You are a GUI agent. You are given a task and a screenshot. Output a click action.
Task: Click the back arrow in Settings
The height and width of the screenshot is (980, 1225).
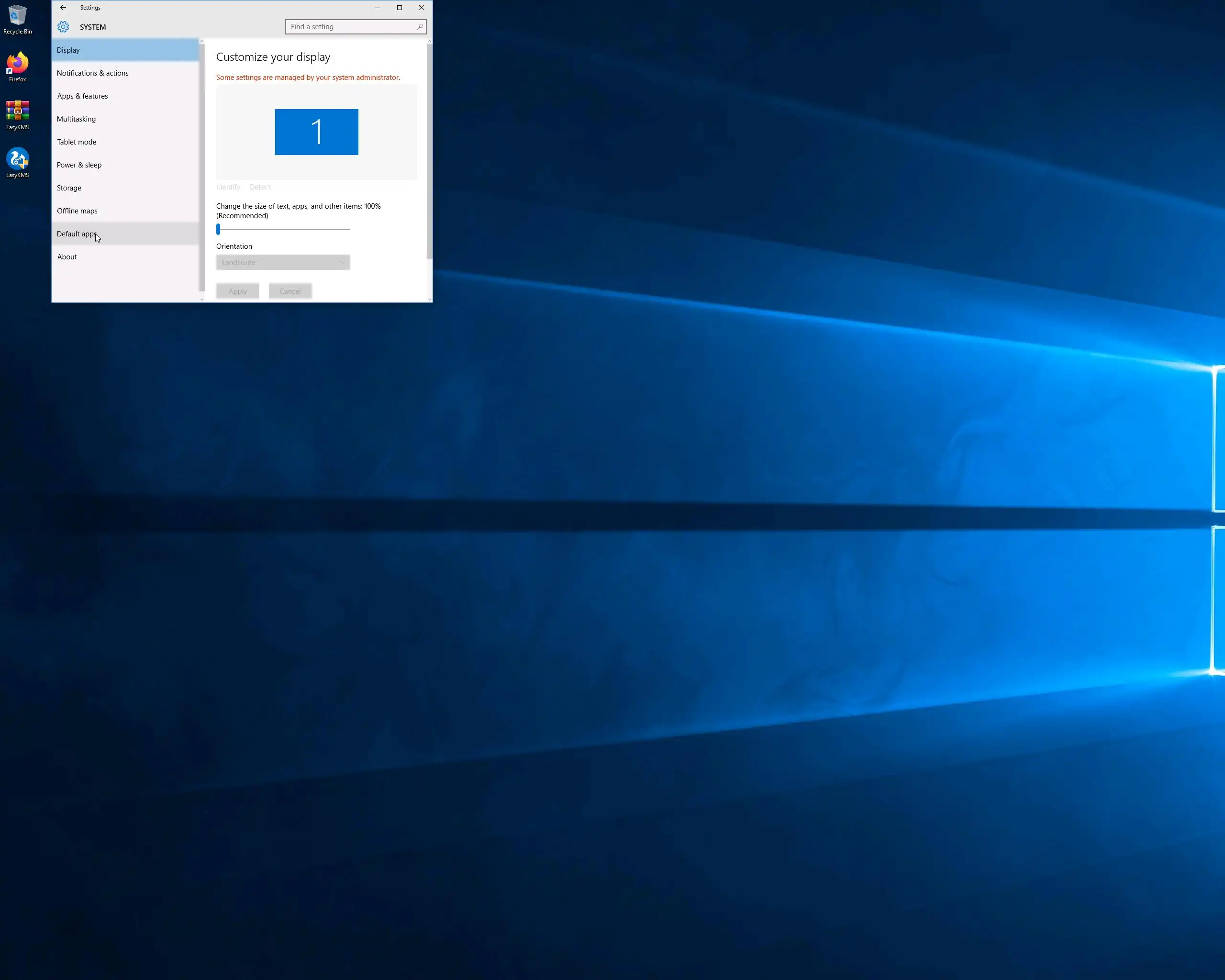63,7
